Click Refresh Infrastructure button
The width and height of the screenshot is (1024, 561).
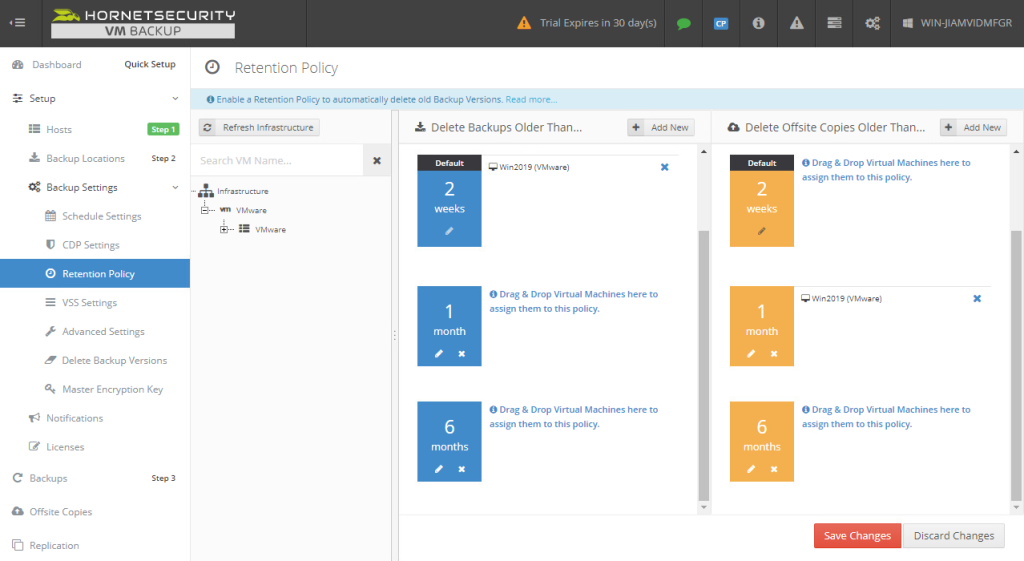tap(259, 127)
